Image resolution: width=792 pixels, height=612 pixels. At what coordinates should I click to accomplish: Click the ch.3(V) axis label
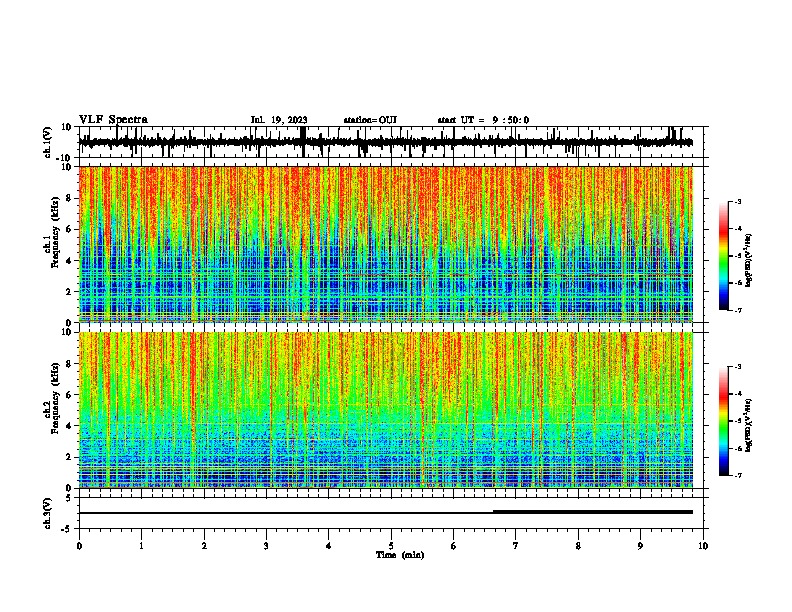coord(47,513)
